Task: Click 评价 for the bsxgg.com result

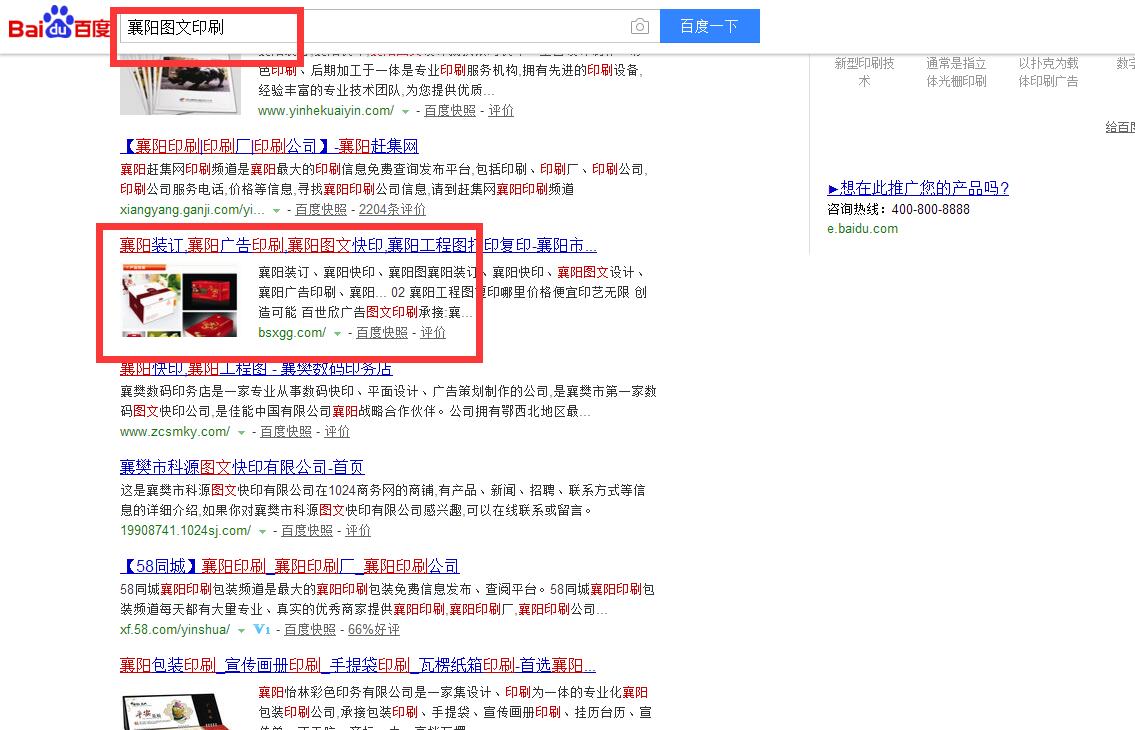Action: point(433,333)
